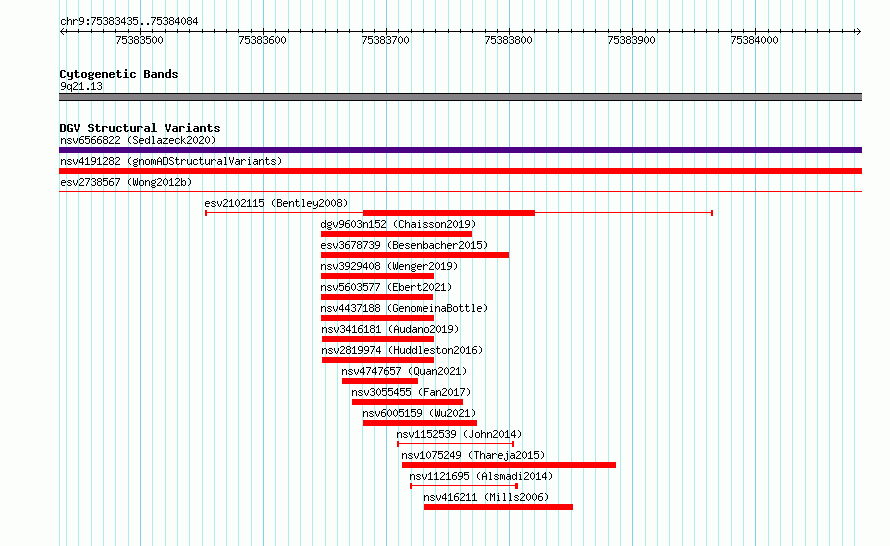Open the nsv4191282 (gnomADStructuralVariants) label

click(x=171, y=161)
